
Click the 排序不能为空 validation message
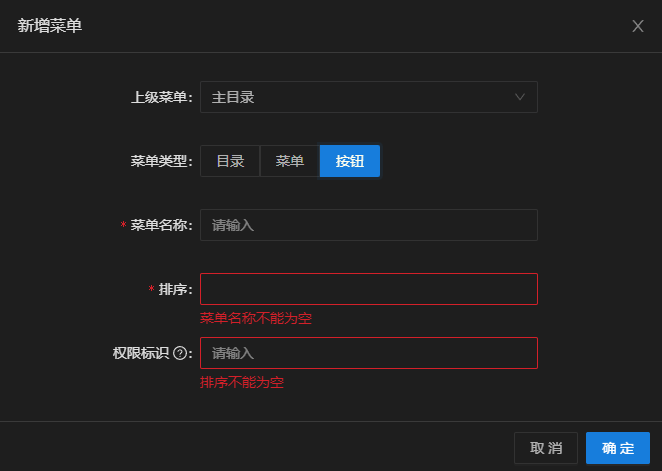pyautogui.click(x=242, y=382)
